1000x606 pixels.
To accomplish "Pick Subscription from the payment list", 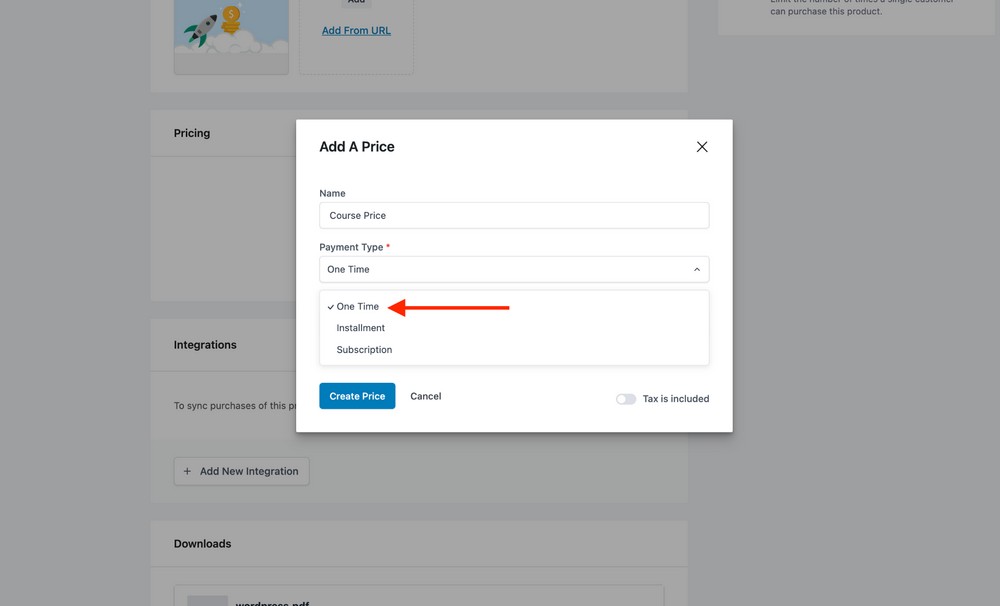I will pos(364,350).
